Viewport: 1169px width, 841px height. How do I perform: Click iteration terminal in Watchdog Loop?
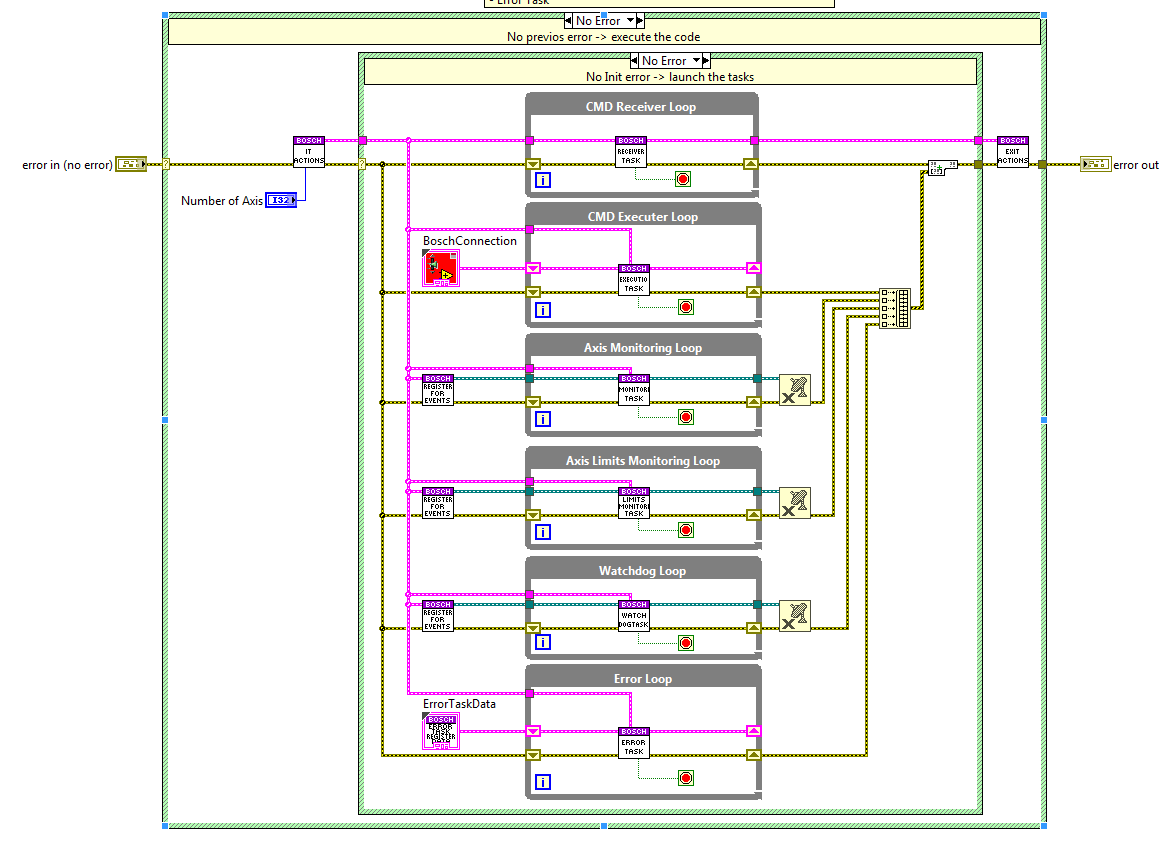coord(543,642)
